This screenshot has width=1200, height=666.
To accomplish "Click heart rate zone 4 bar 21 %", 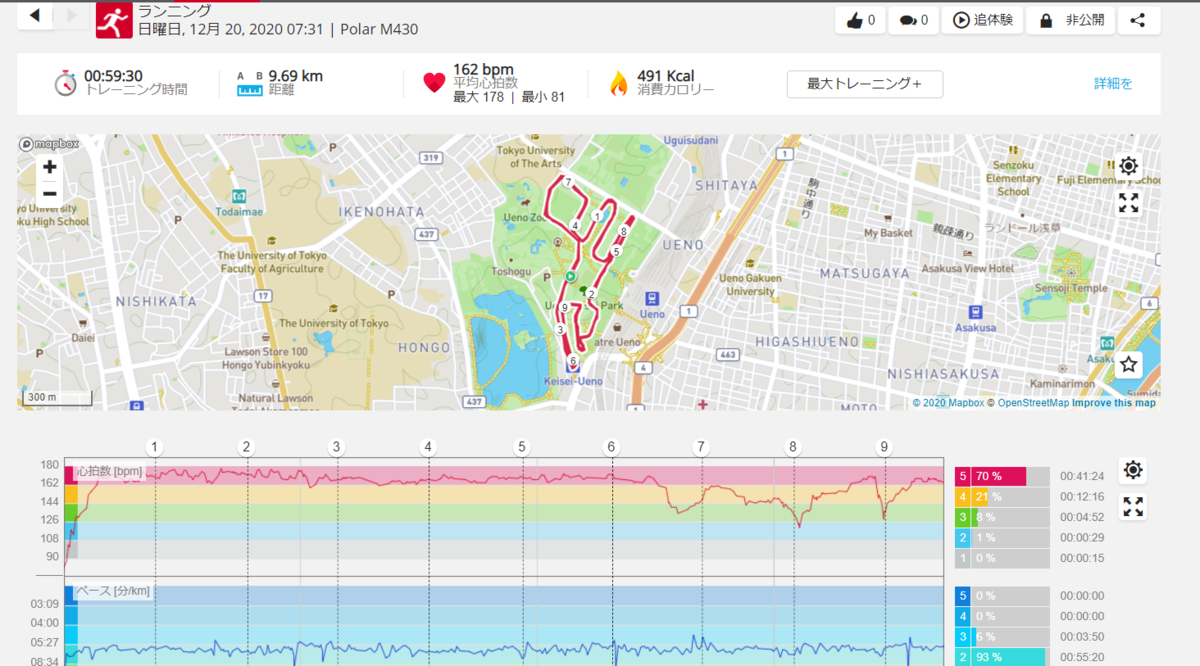I will point(1002,497).
